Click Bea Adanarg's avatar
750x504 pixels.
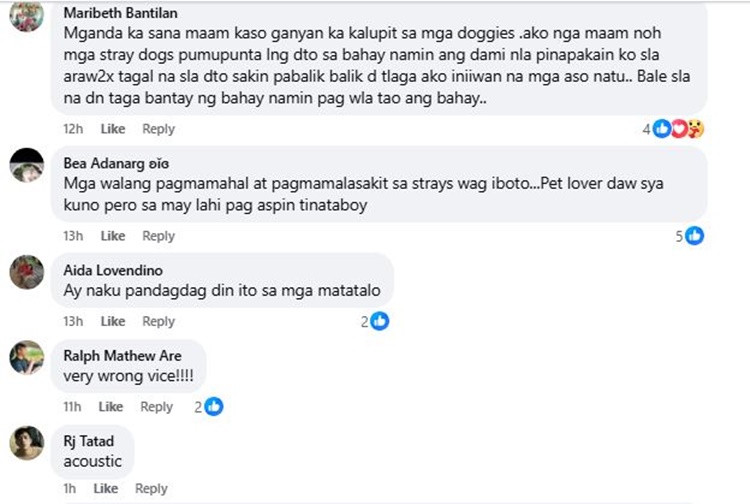click(x=27, y=165)
